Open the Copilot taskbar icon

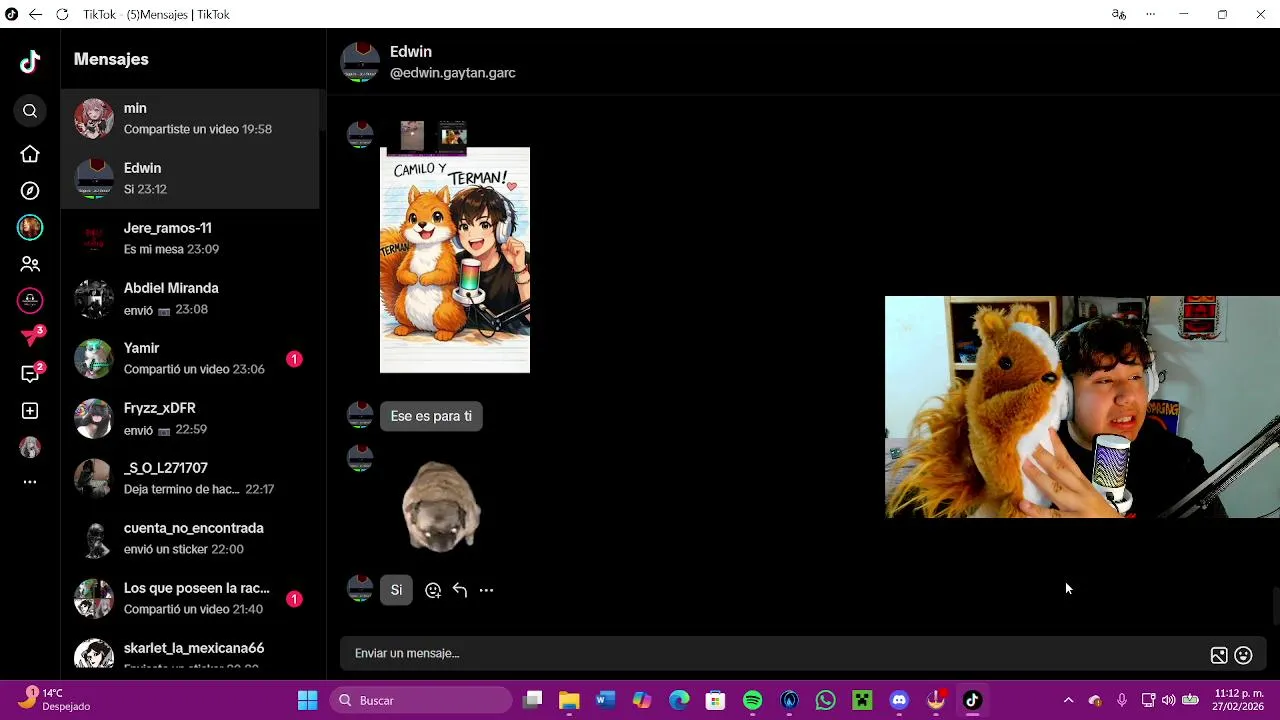pos(642,700)
